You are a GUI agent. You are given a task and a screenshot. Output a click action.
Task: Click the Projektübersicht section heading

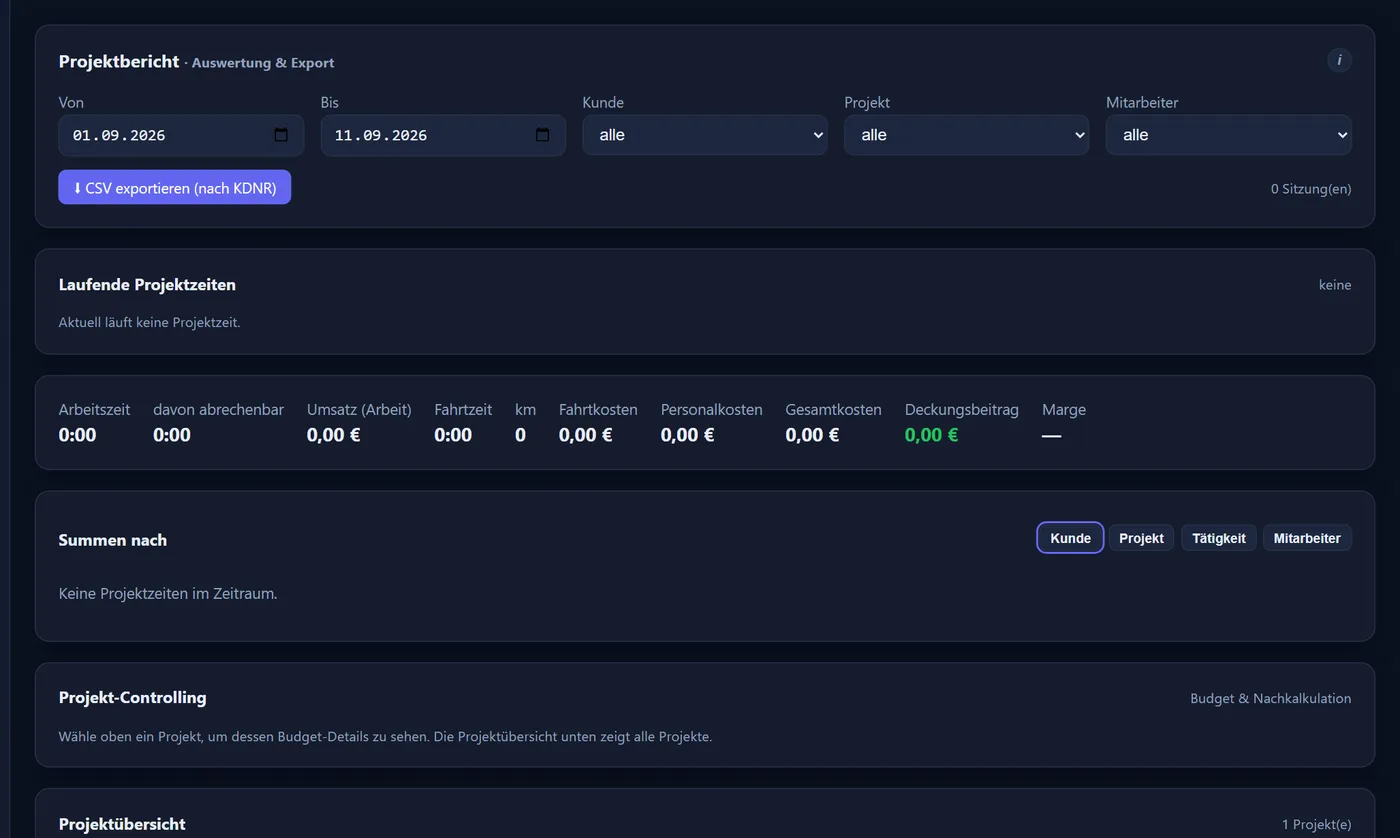(122, 824)
